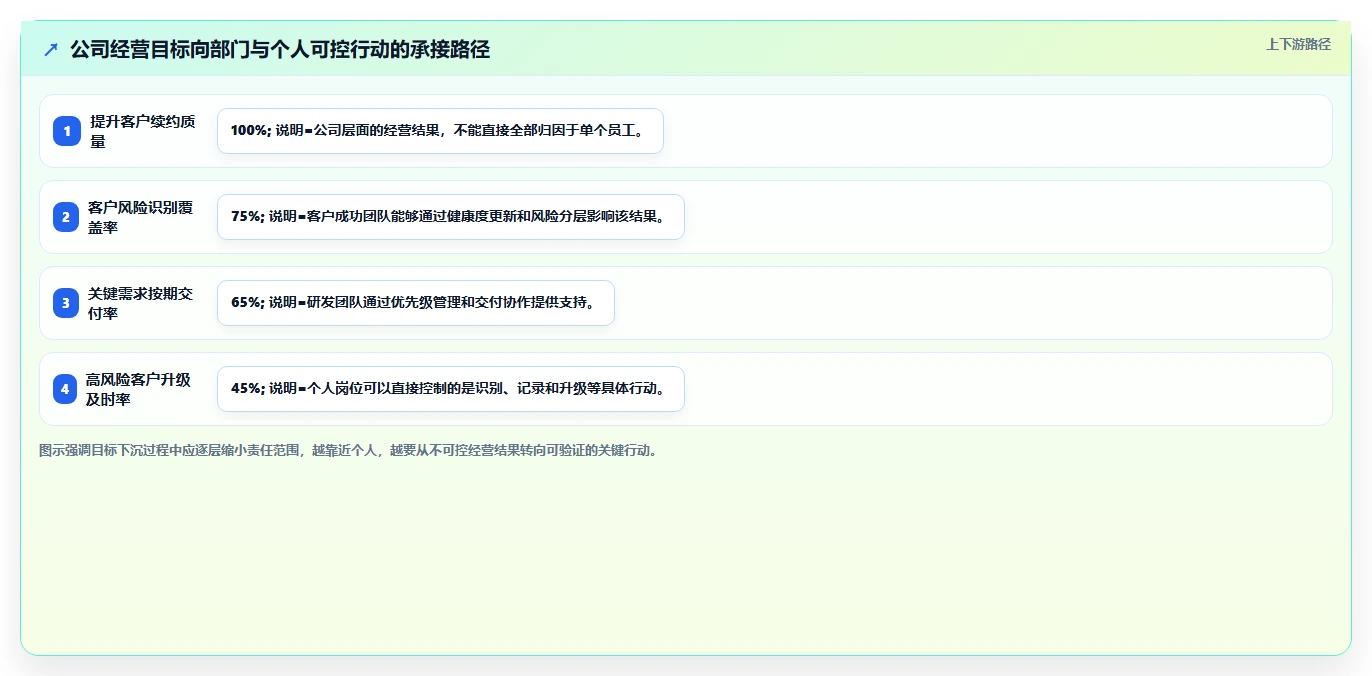Open the 45% 个人岗位 description box

(451, 389)
